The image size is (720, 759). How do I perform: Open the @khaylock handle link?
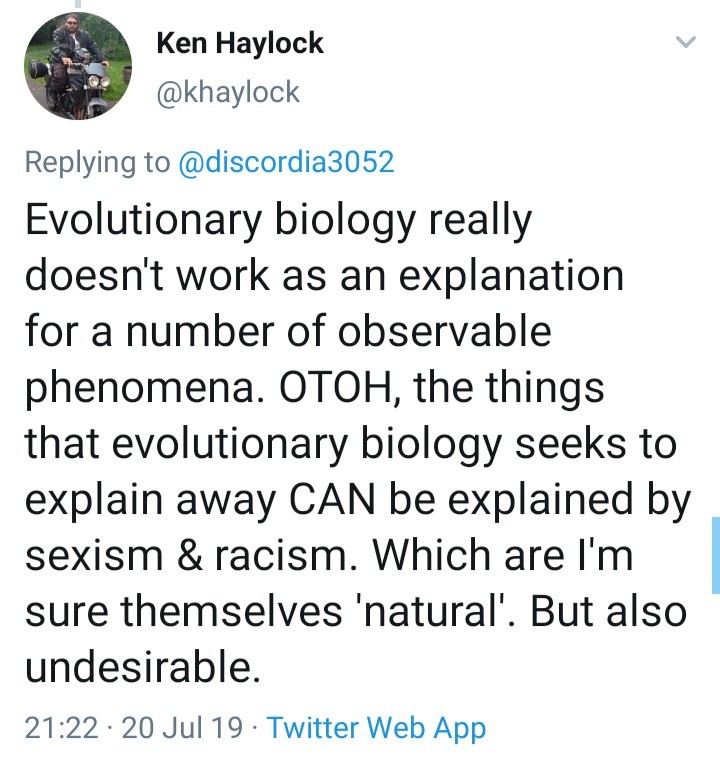[x=228, y=93]
